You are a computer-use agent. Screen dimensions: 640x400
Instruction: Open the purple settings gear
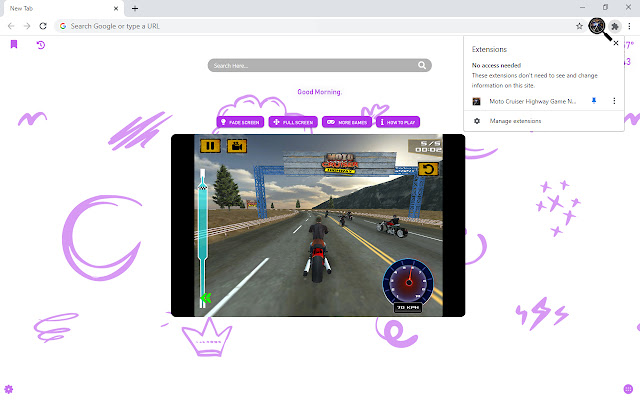(9, 389)
